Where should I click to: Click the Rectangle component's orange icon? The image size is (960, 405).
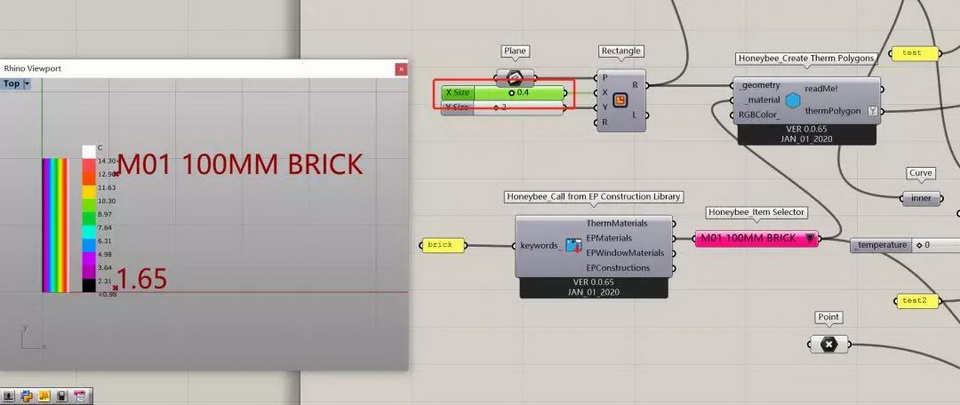pyautogui.click(x=620, y=100)
